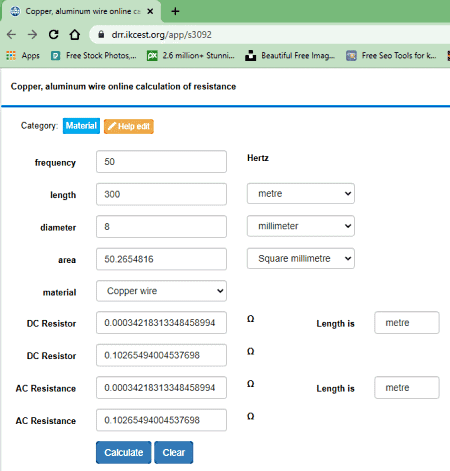
Task: Click the AC Resistance 0.10265494004537698 field
Action: coord(161,420)
